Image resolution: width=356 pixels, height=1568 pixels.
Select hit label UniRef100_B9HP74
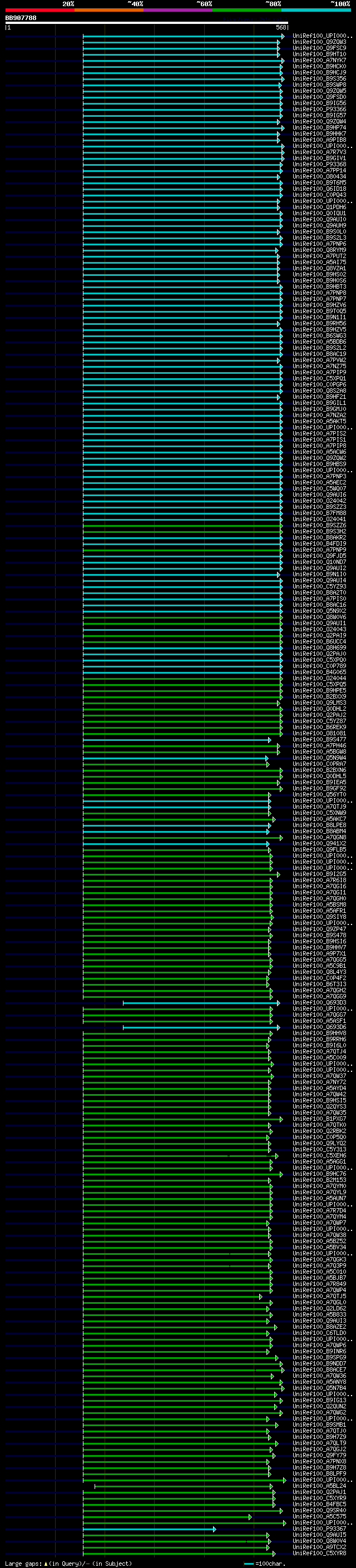tap(319, 127)
